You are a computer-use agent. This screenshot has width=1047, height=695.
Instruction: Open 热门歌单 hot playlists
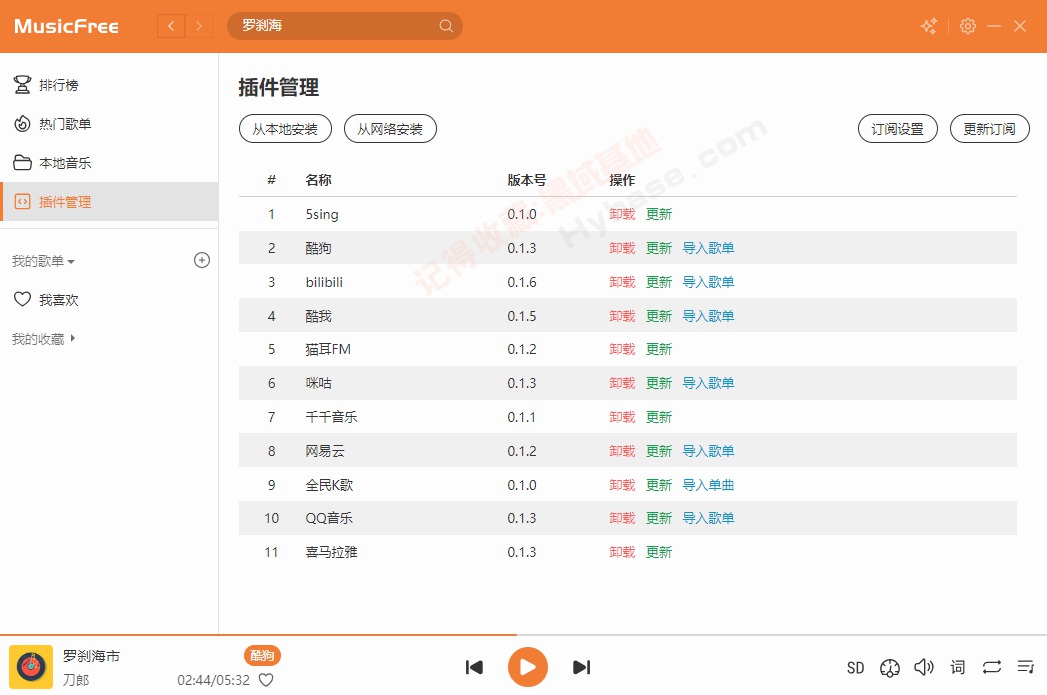[110, 124]
